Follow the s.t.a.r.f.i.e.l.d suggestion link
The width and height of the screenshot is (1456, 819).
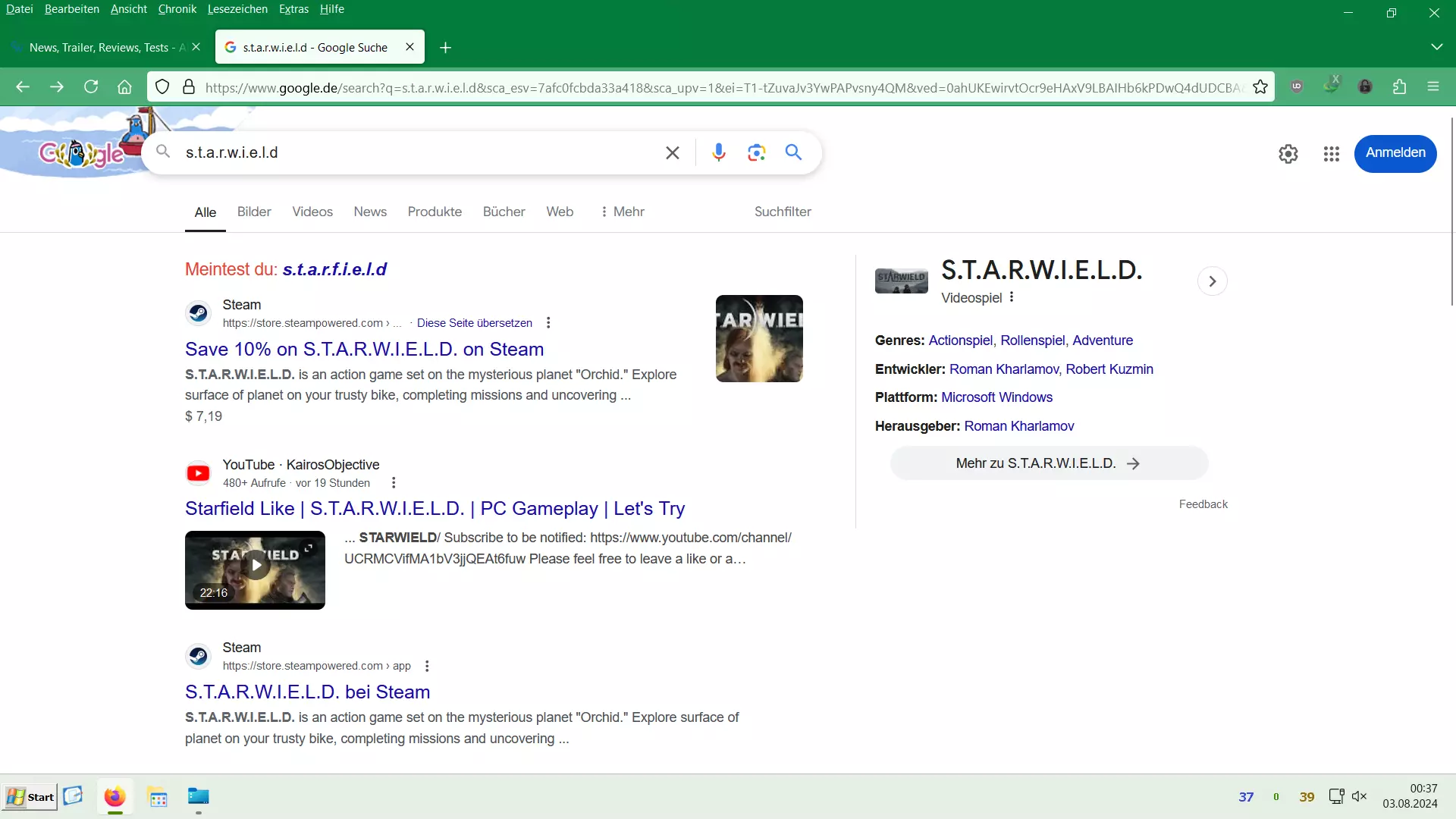[x=334, y=269]
